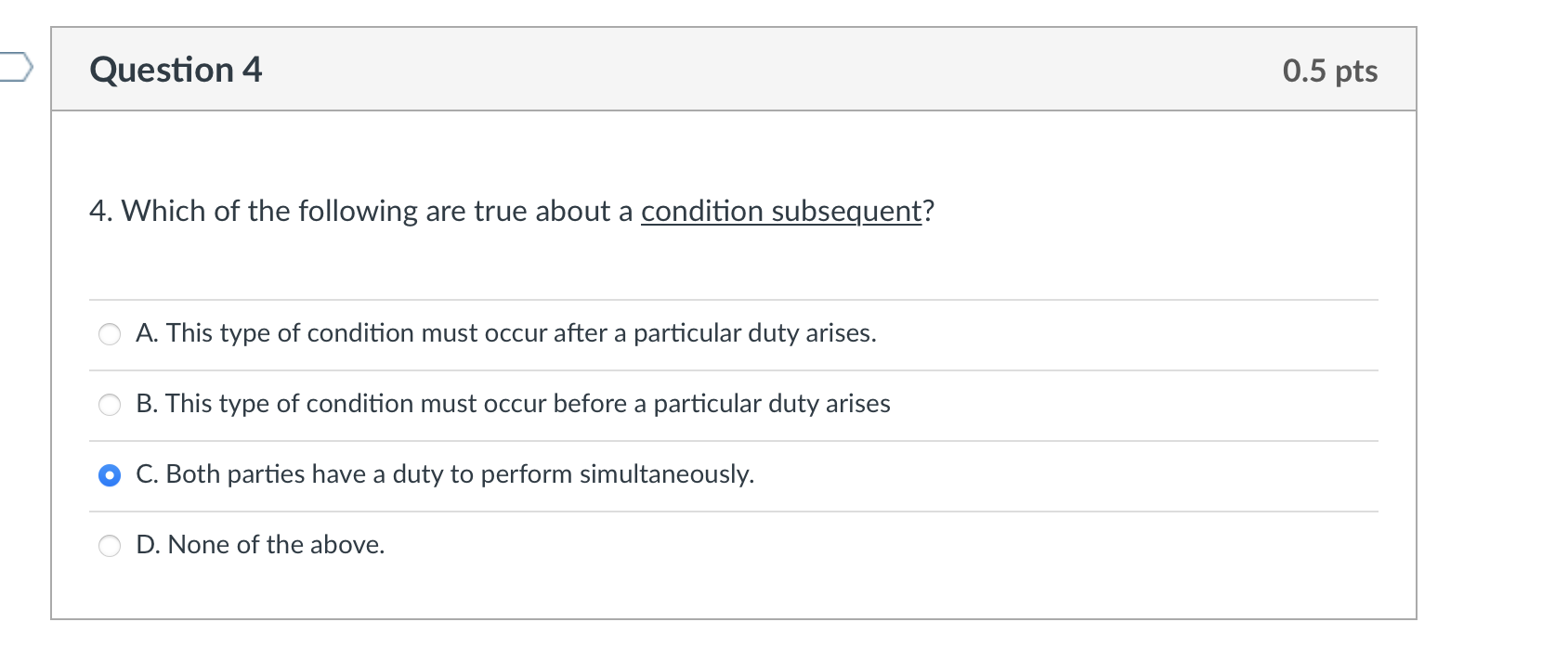Select radio button for option A
This screenshot has width=1568, height=648.
110,334
